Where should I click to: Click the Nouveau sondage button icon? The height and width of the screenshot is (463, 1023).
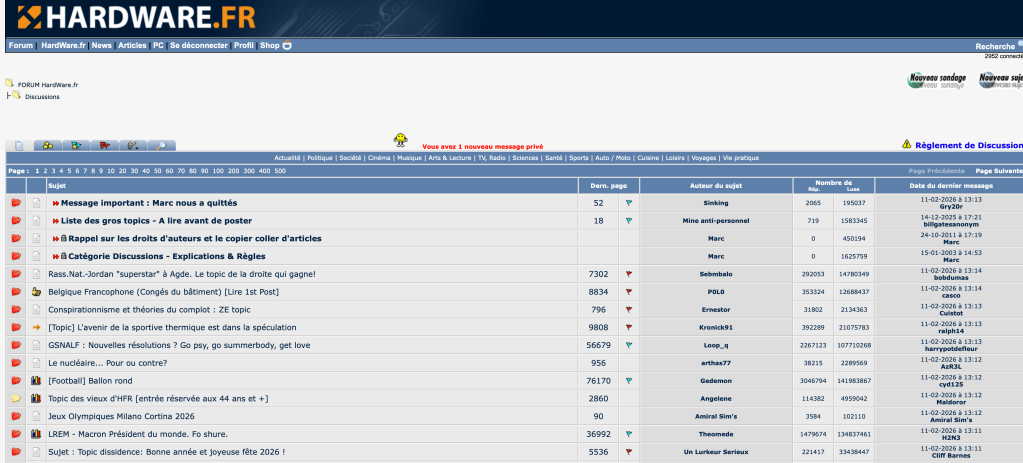click(x=936, y=81)
